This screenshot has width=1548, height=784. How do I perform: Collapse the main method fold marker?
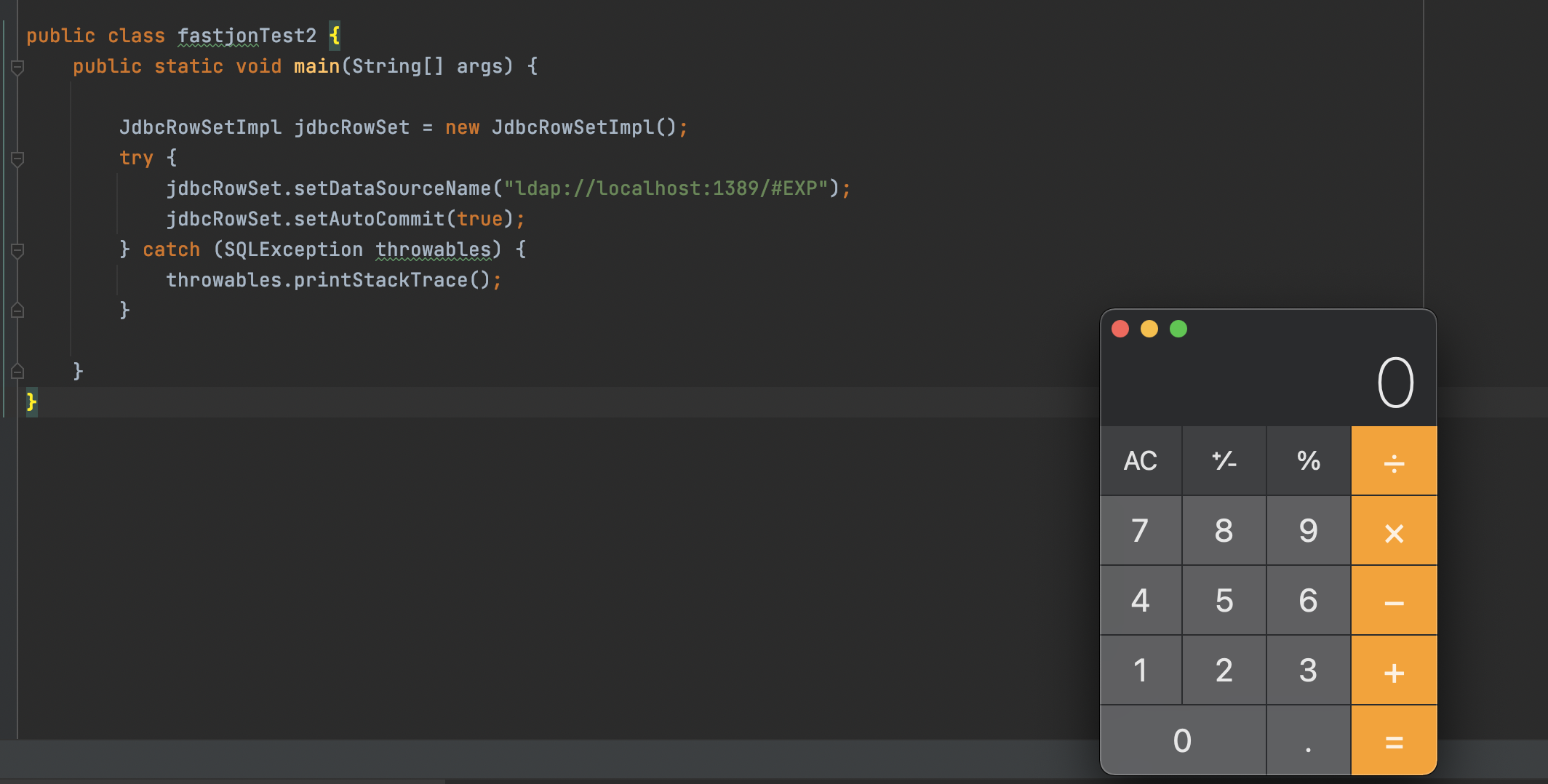click(x=18, y=68)
